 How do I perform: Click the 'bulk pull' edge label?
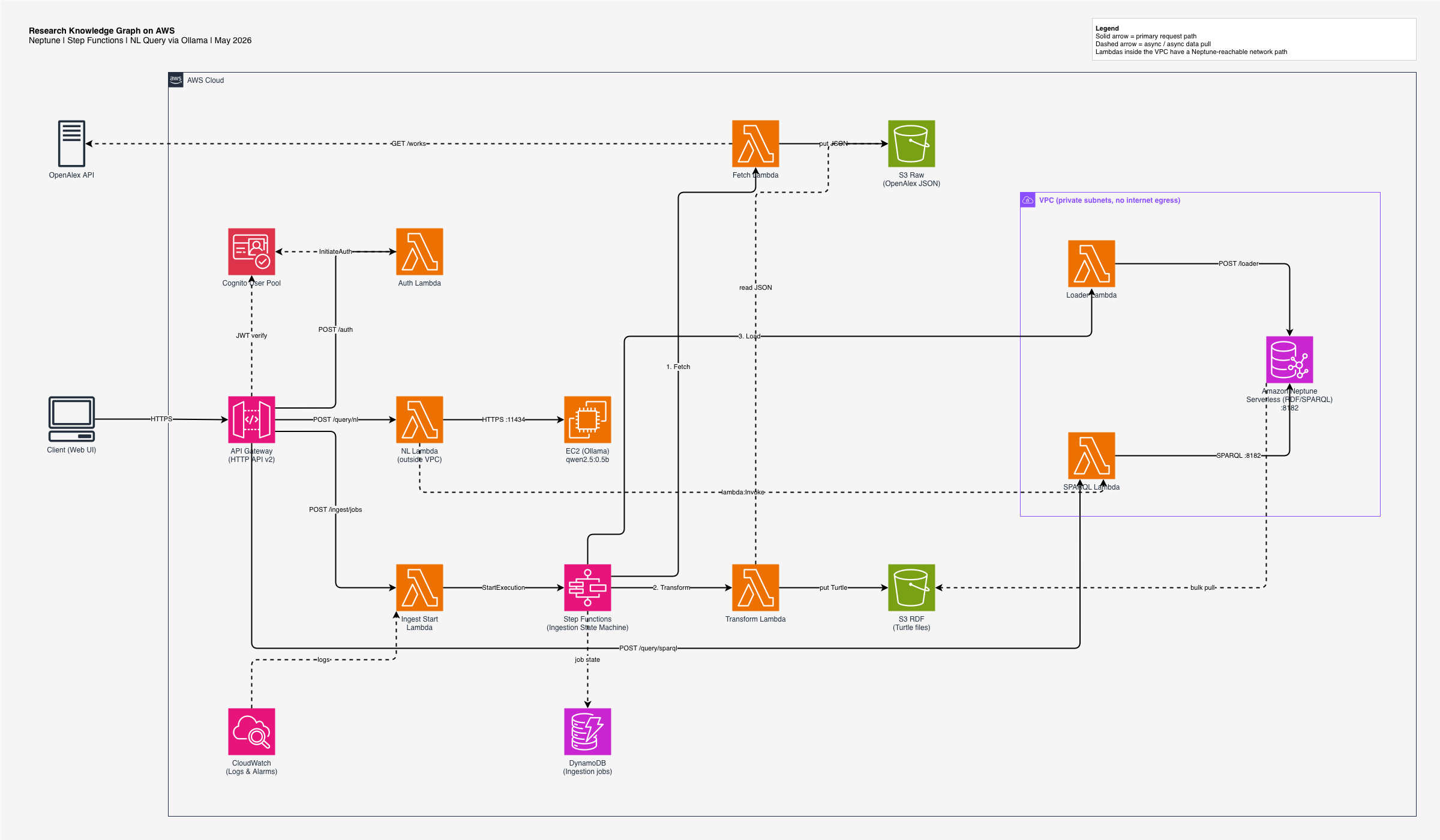click(1203, 587)
